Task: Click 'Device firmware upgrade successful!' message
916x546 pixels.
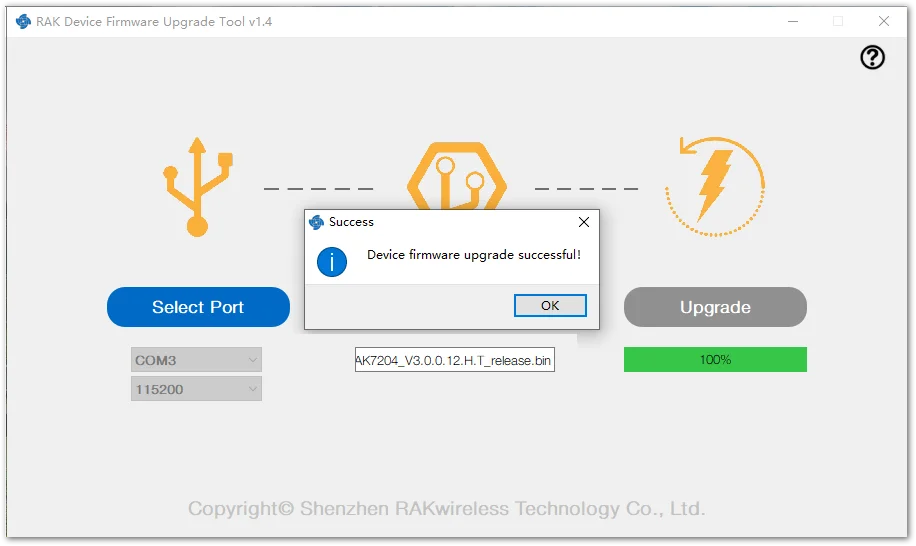Action: coord(474,255)
